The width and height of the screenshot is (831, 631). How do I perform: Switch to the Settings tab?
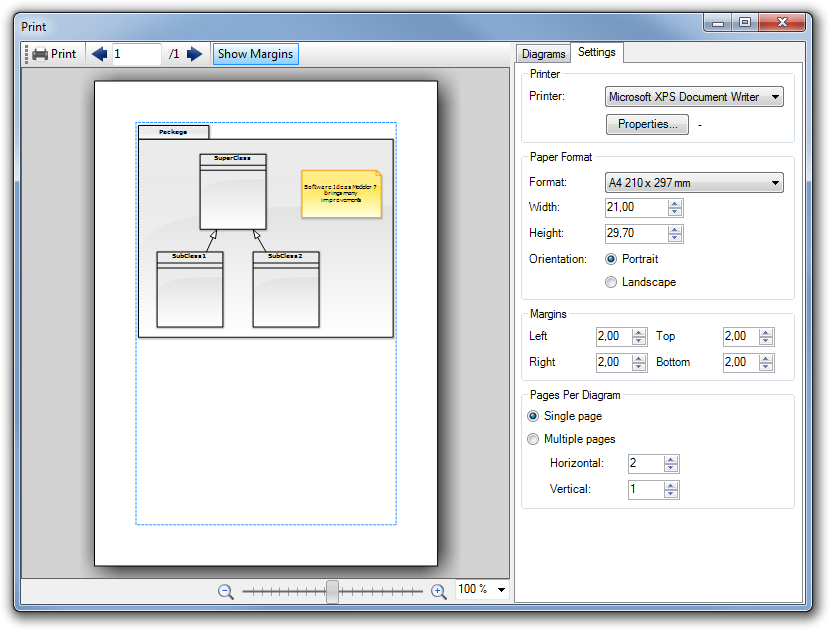597,52
